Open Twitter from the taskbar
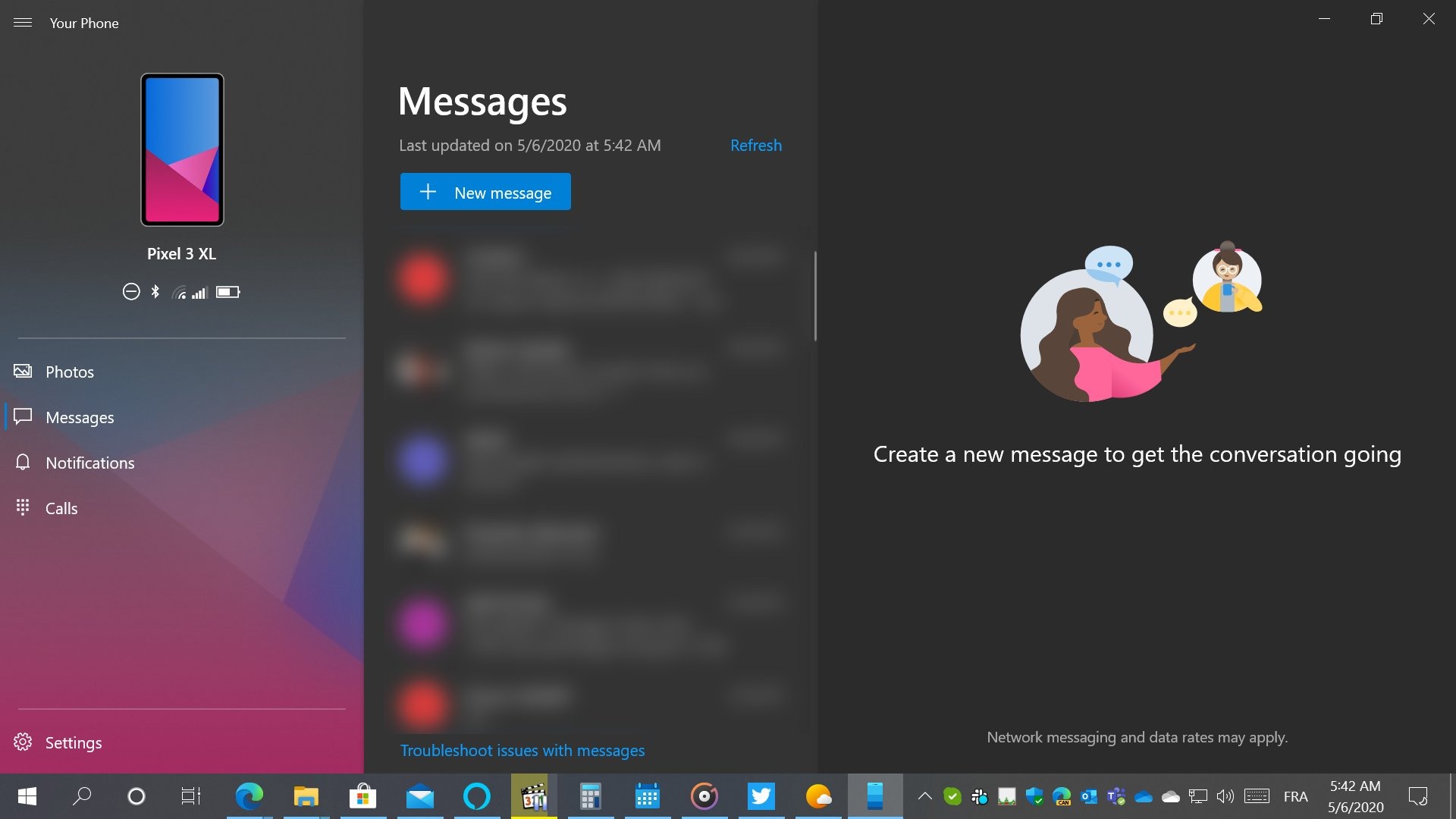 click(x=761, y=796)
